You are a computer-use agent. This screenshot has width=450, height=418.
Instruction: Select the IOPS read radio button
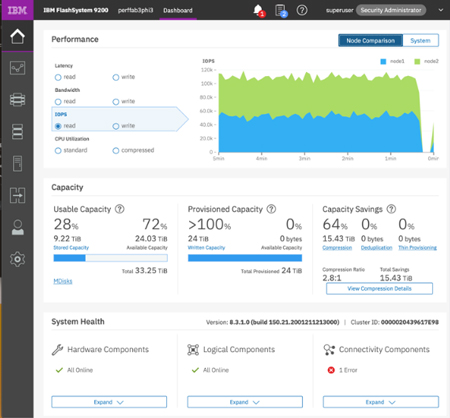pos(58,126)
